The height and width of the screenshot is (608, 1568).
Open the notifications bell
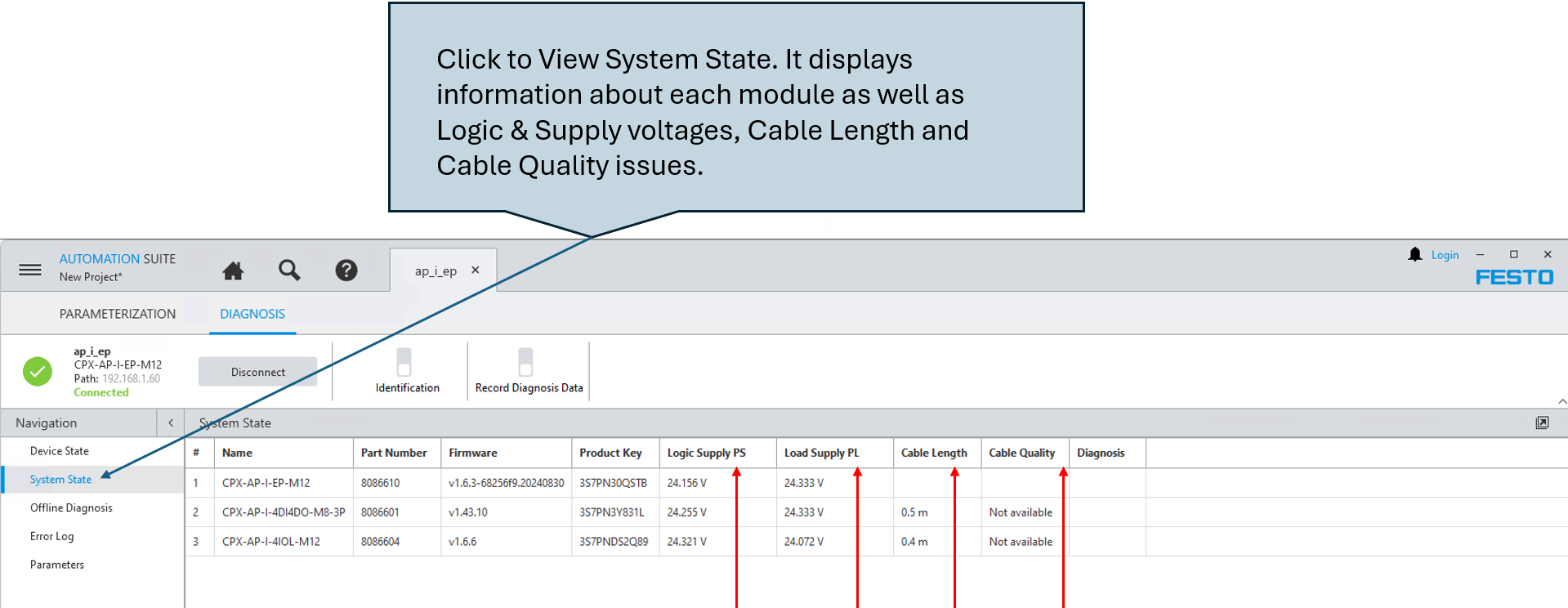[1415, 255]
